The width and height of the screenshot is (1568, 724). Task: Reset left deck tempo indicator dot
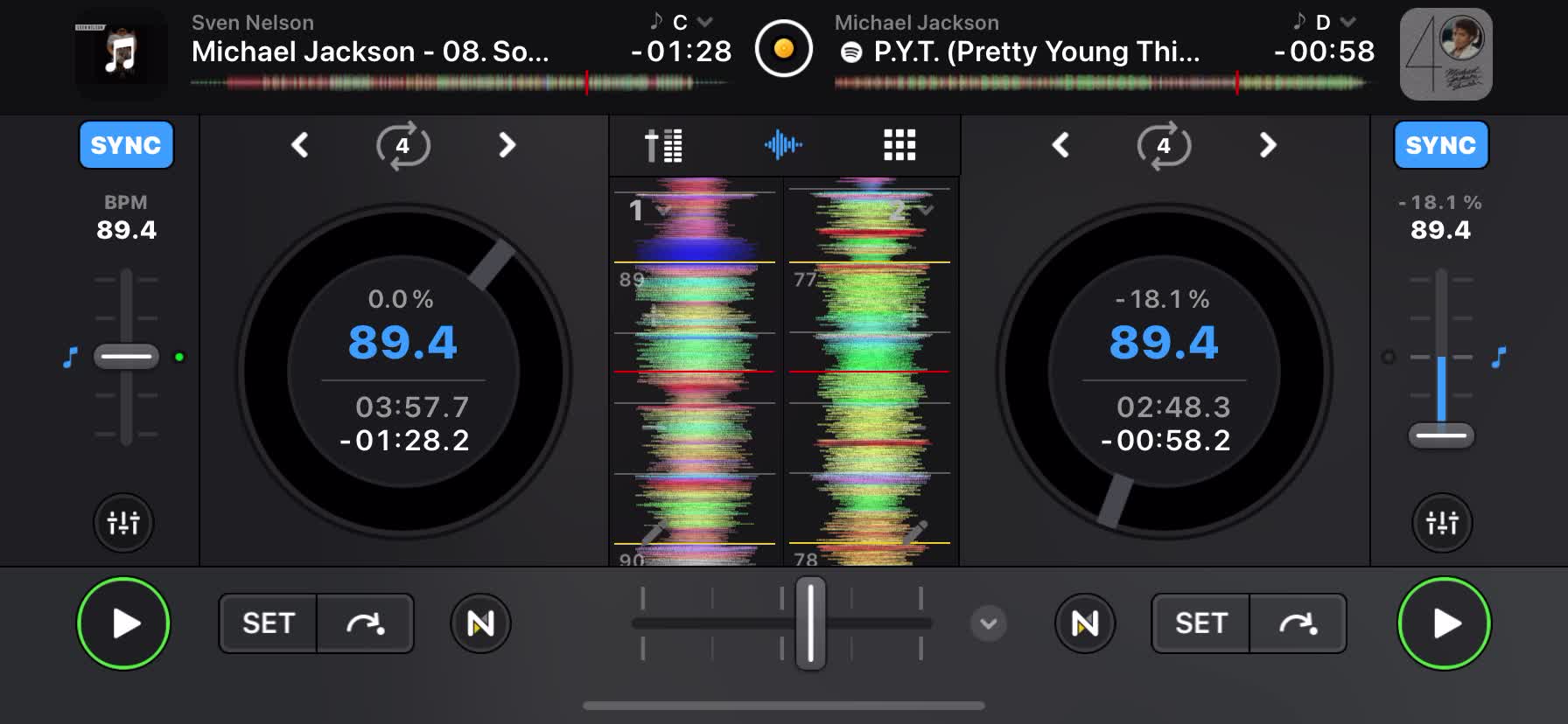[x=179, y=357]
